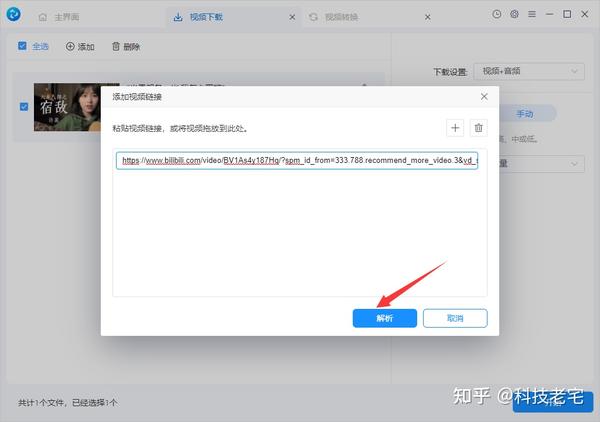Open the hamburger menu icon
600x422 pixels.
click(532, 14)
